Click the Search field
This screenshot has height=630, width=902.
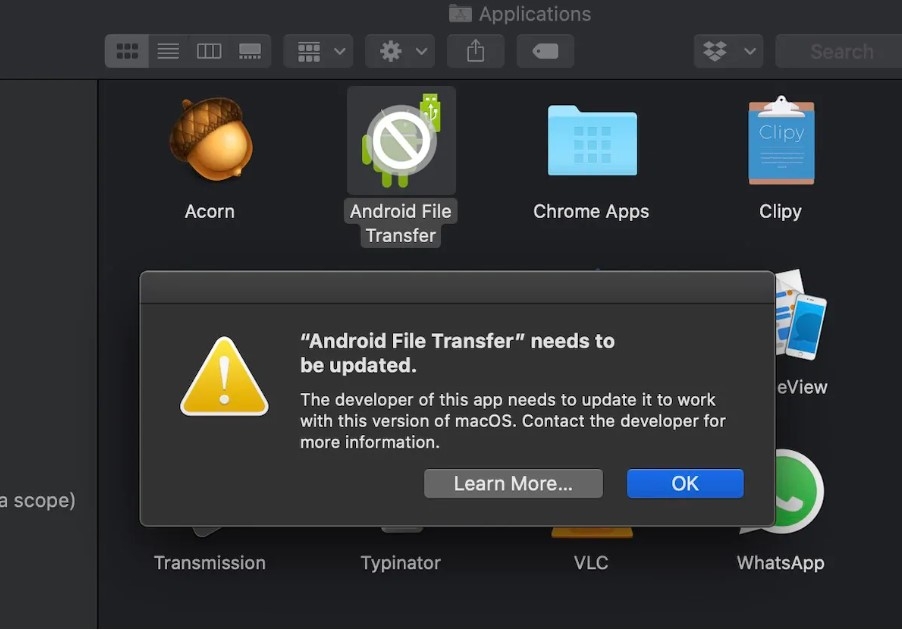839,51
